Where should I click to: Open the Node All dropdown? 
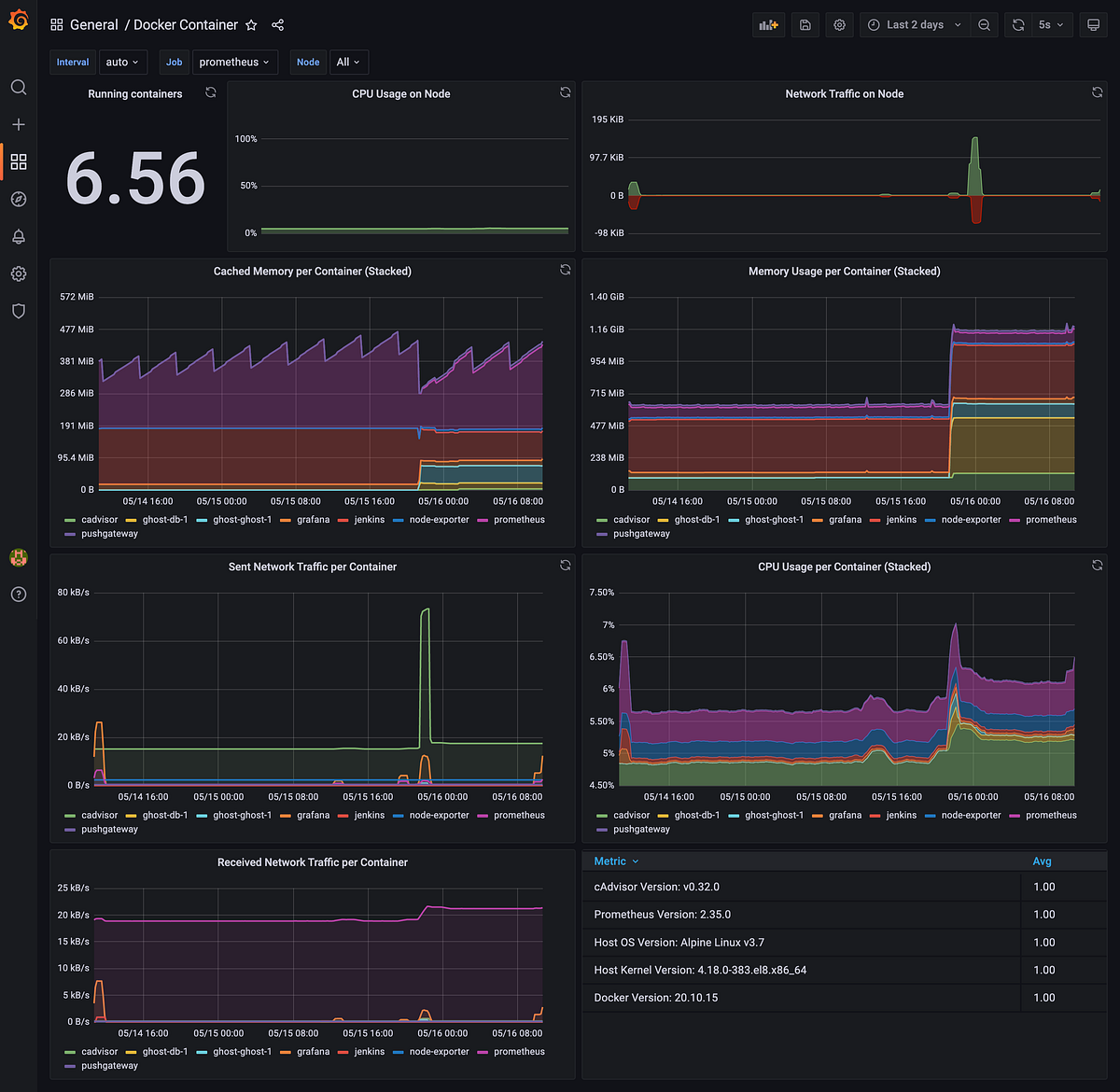click(x=348, y=62)
